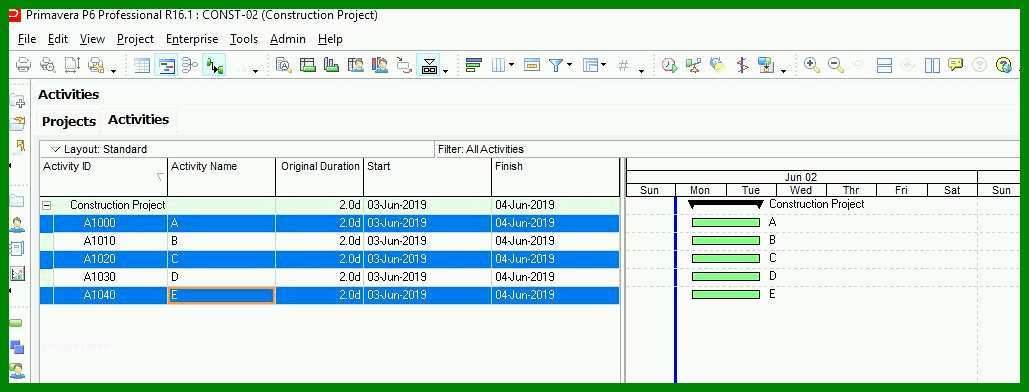Open the Progress Spotlight icon
Image resolution: width=1029 pixels, height=392 pixels.
tap(717, 65)
